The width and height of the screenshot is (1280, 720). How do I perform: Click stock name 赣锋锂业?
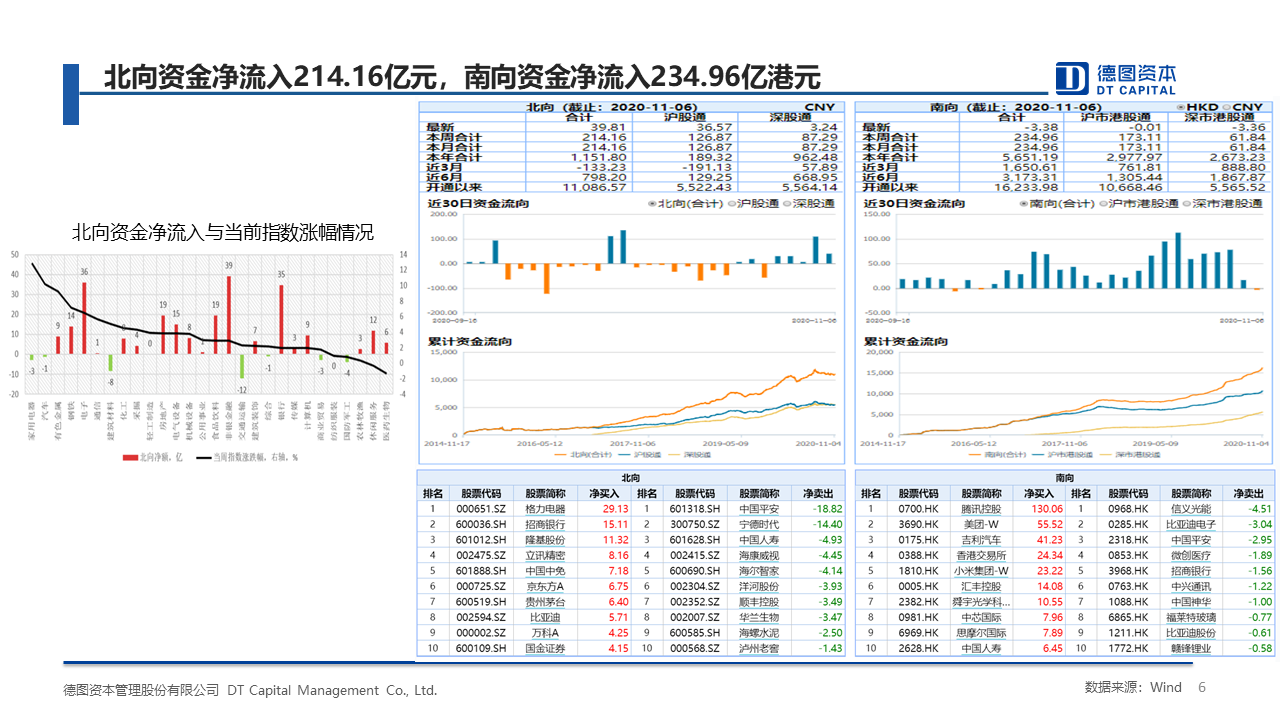(x=1191, y=649)
